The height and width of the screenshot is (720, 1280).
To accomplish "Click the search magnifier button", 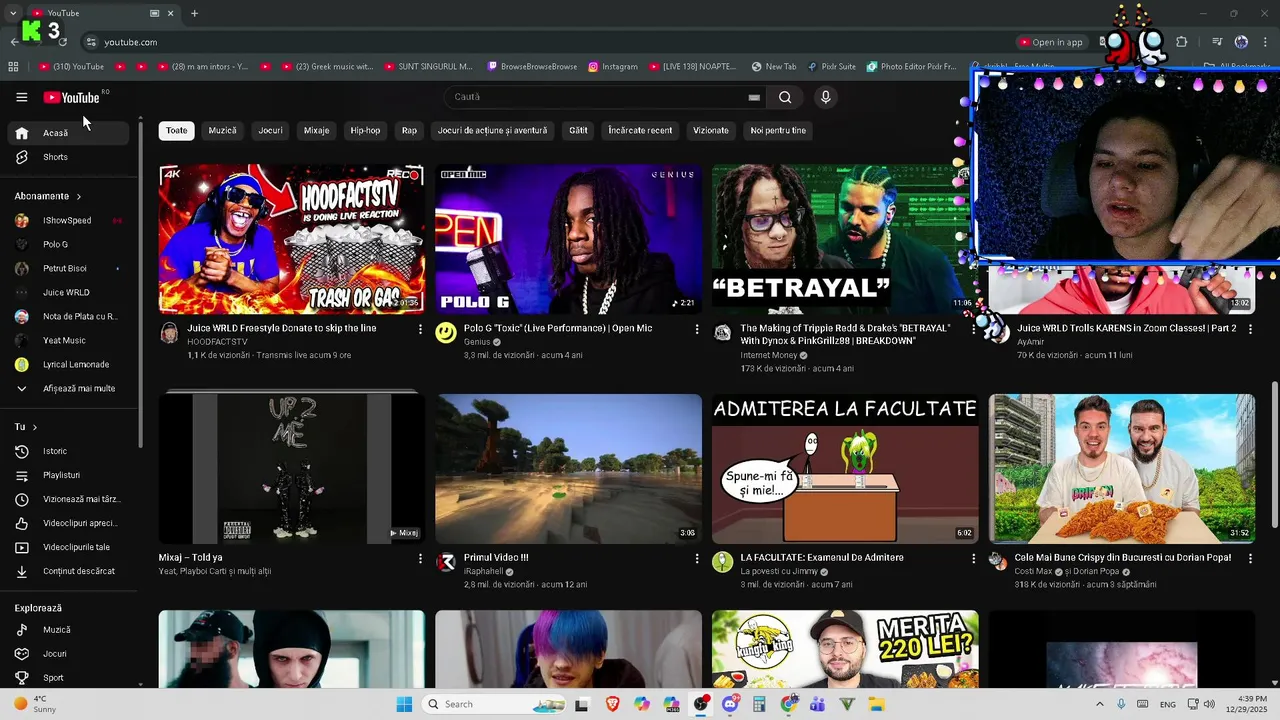I will coord(785,97).
